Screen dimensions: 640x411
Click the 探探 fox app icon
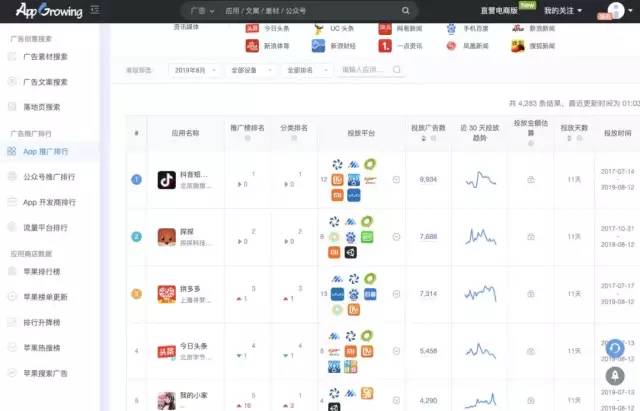167,237
